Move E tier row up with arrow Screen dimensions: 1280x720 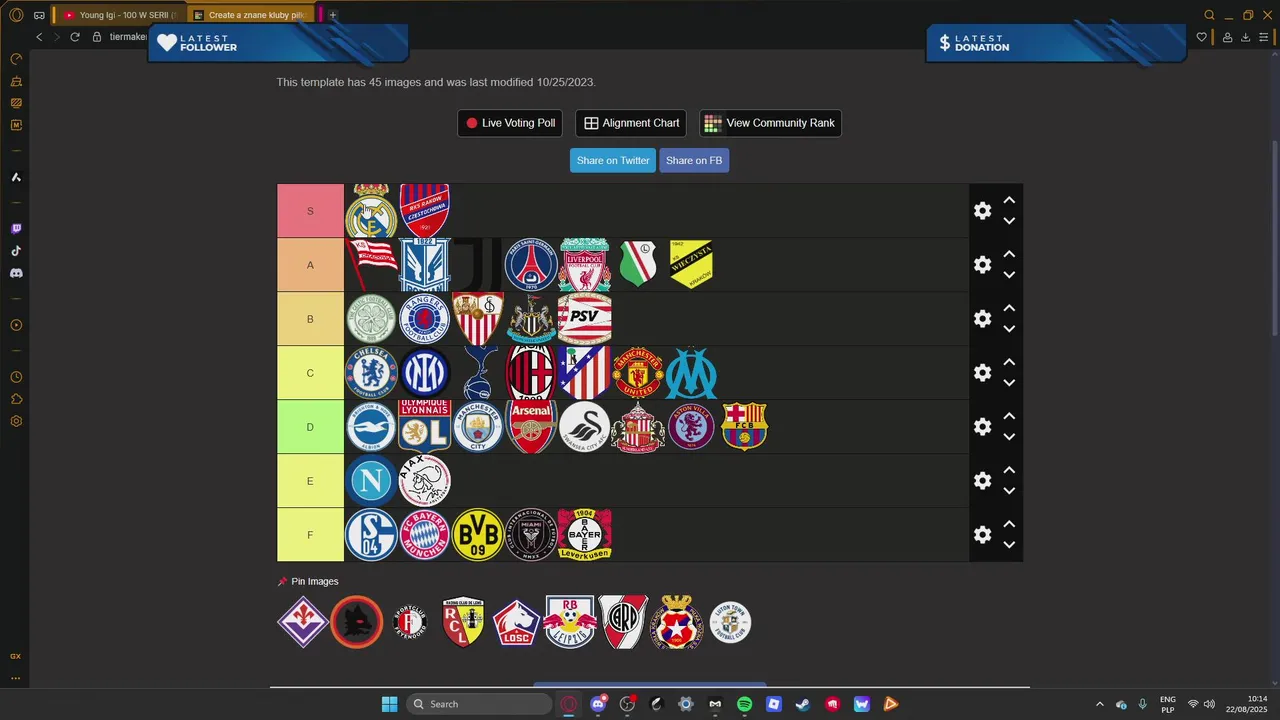(1009, 471)
